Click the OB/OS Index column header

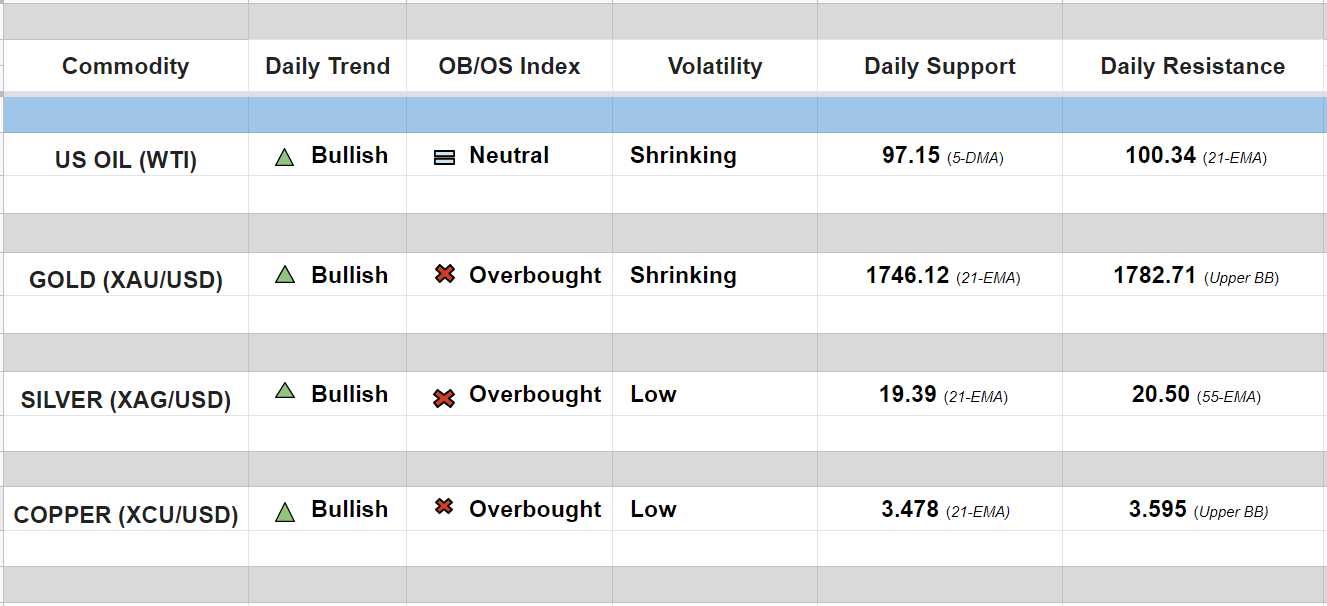point(509,67)
